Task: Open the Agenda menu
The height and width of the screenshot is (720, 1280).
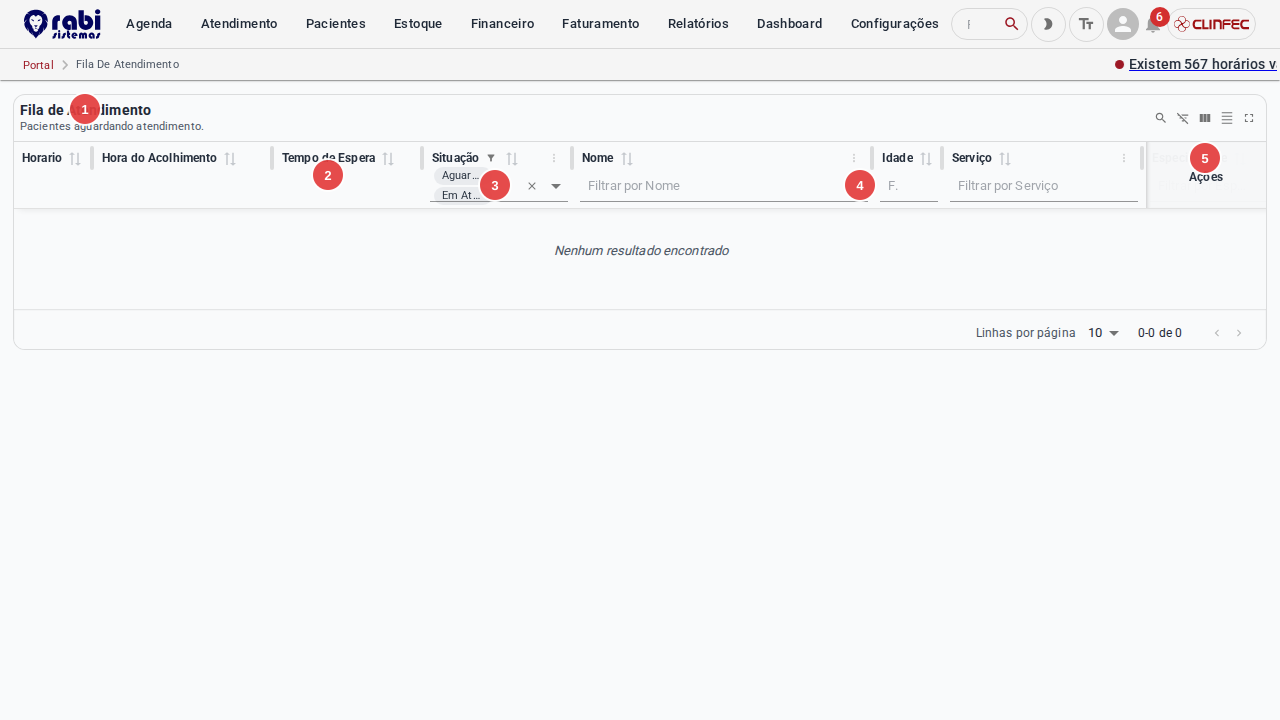Action: [x=149, y=24]
